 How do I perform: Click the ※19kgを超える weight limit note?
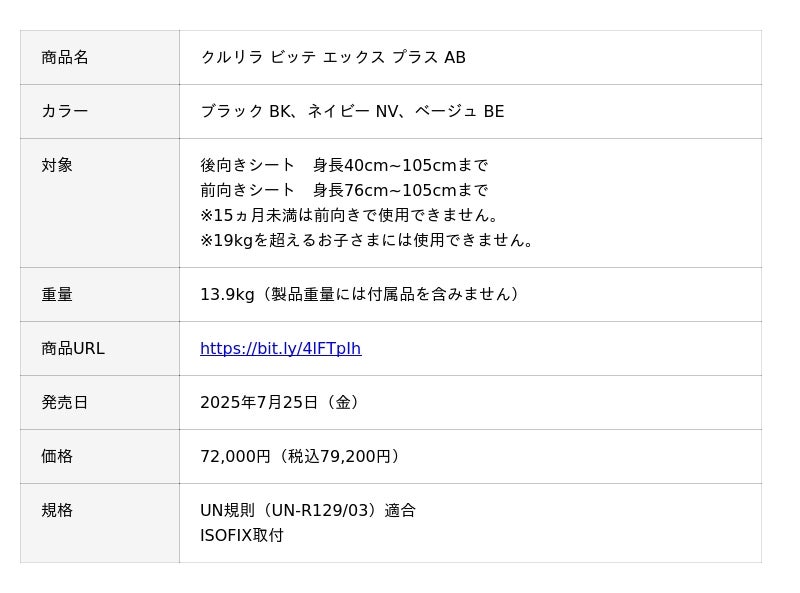368,241
